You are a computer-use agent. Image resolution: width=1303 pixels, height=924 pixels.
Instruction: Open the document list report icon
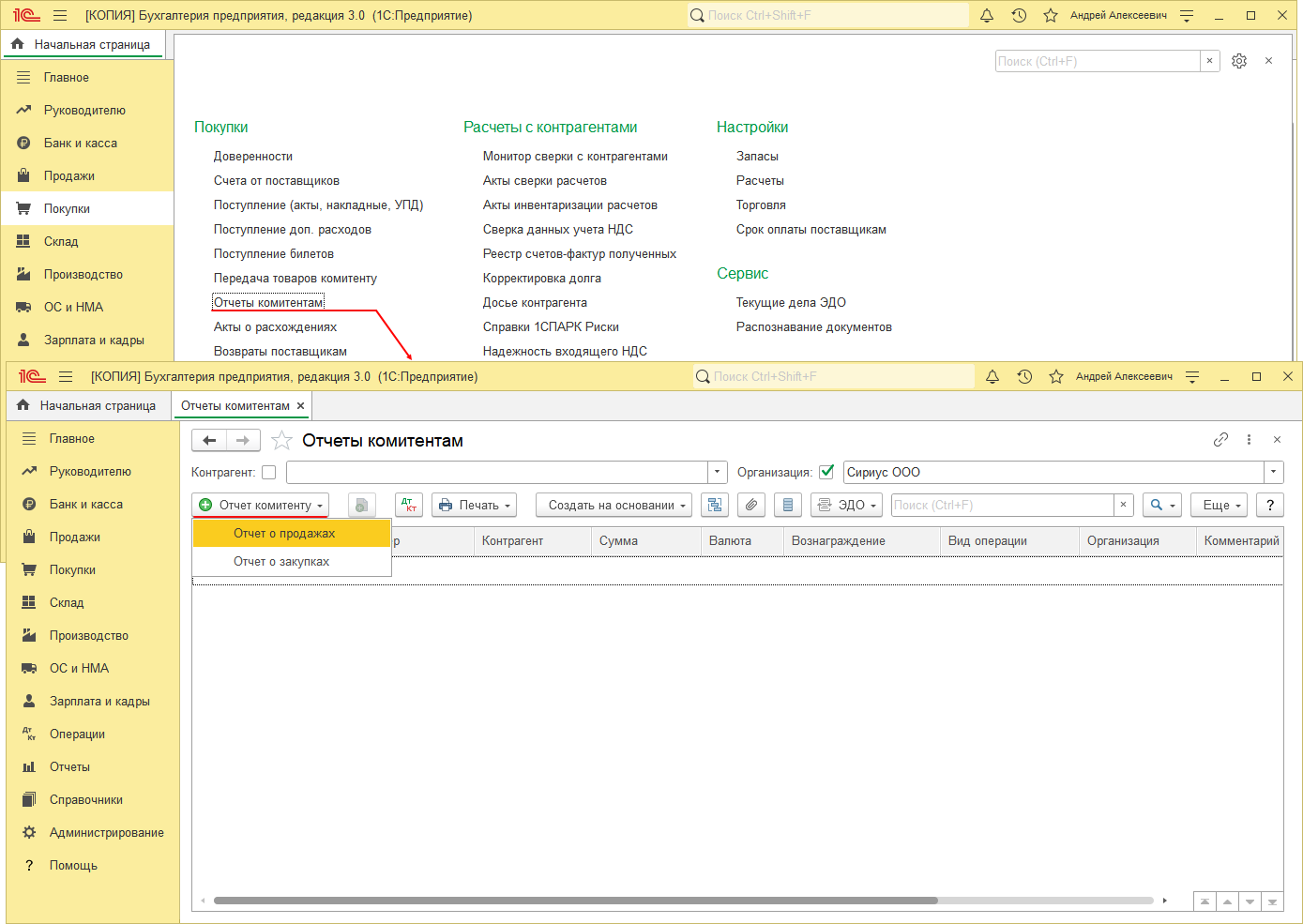point(788,505)
